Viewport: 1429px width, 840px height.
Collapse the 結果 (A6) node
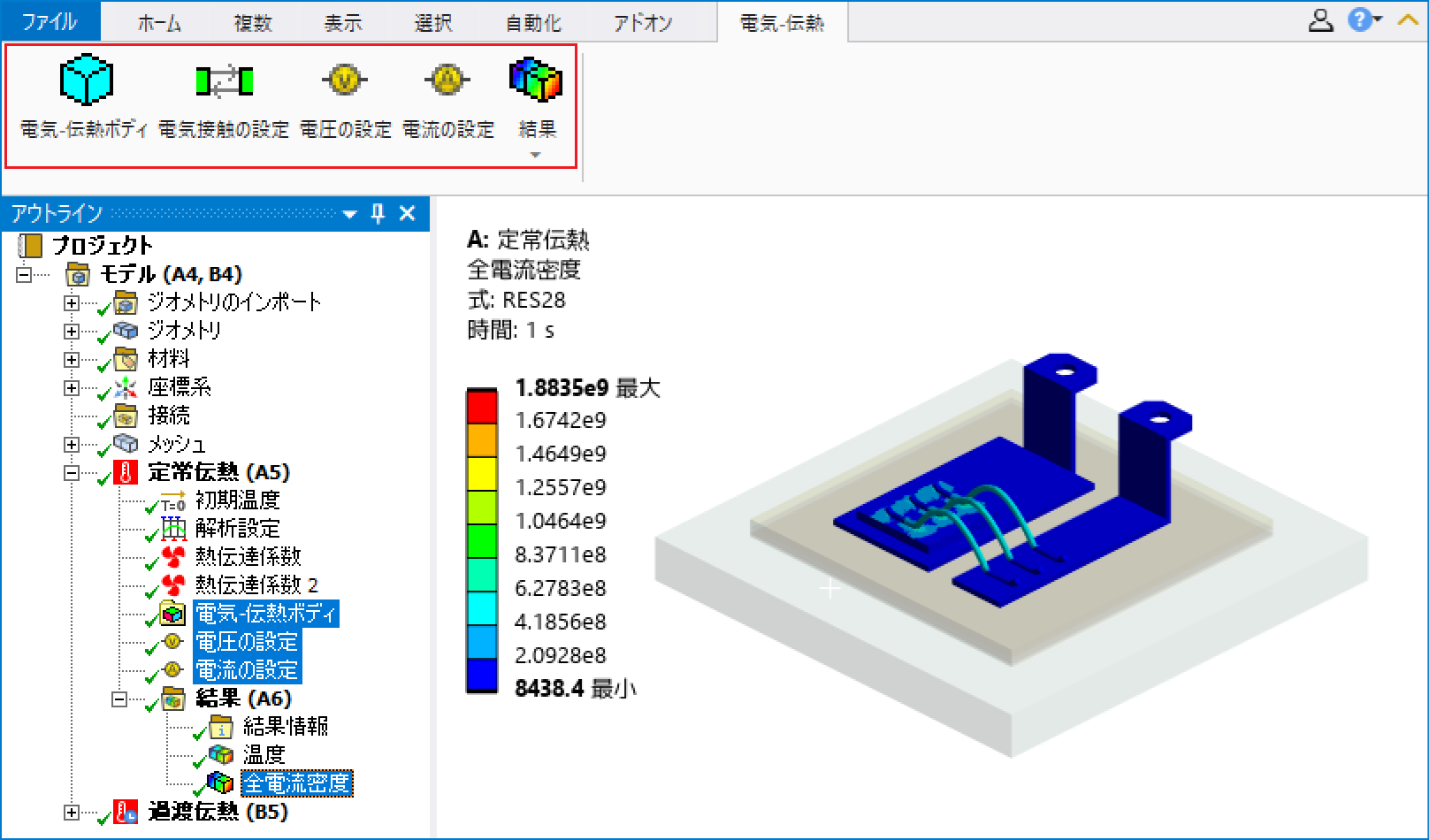tap(119, 699)
